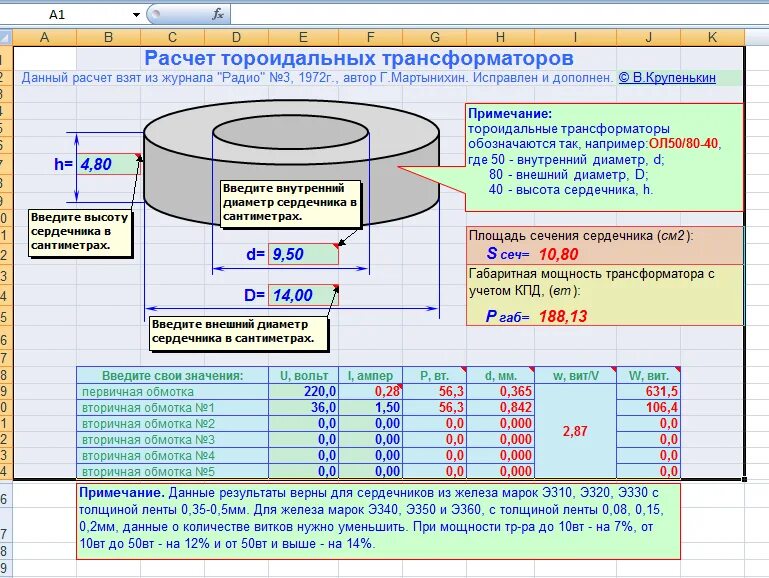Click the 'd, мм.' column heading

tap(500, 376)
